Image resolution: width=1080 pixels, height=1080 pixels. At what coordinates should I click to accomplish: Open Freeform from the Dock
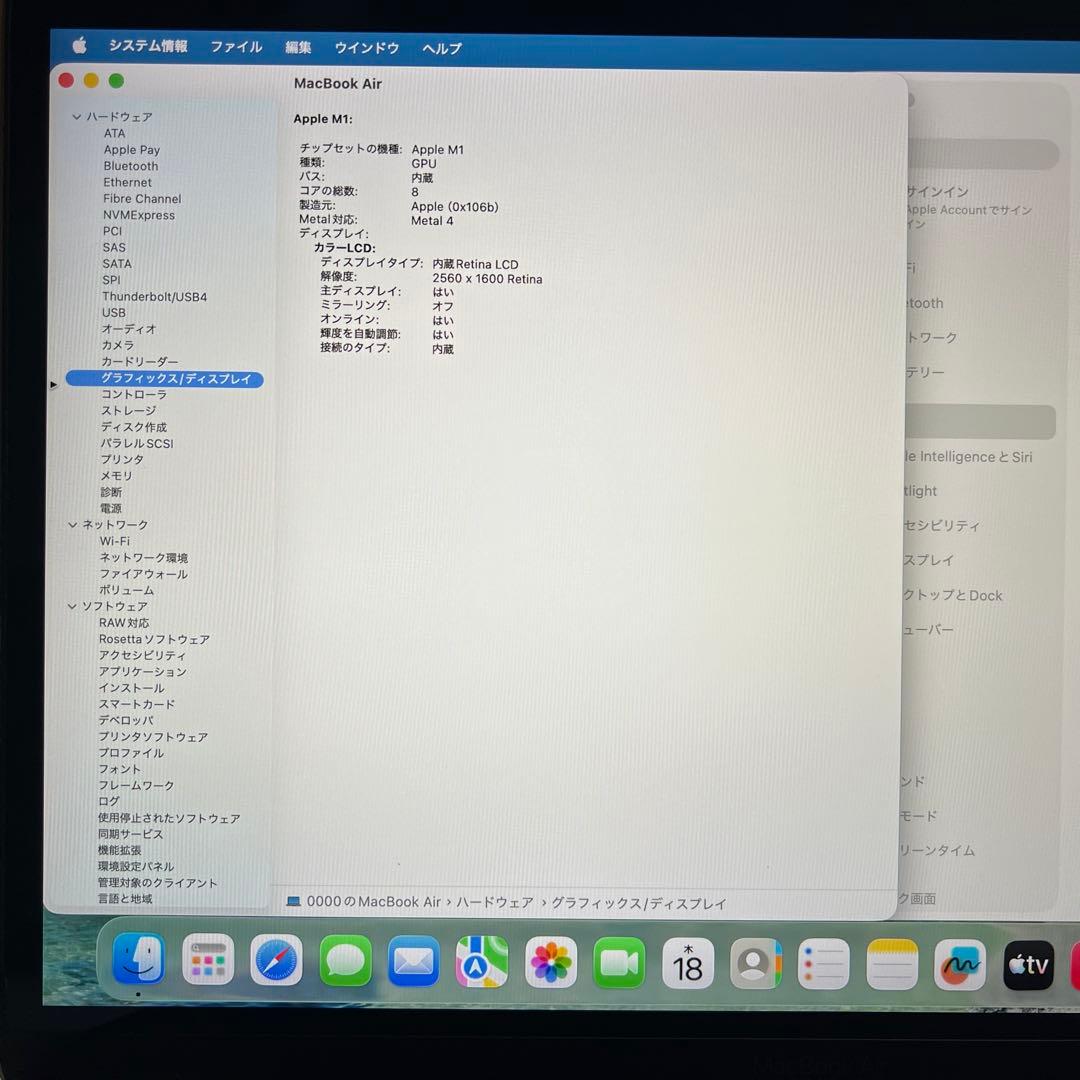point(959,963)
